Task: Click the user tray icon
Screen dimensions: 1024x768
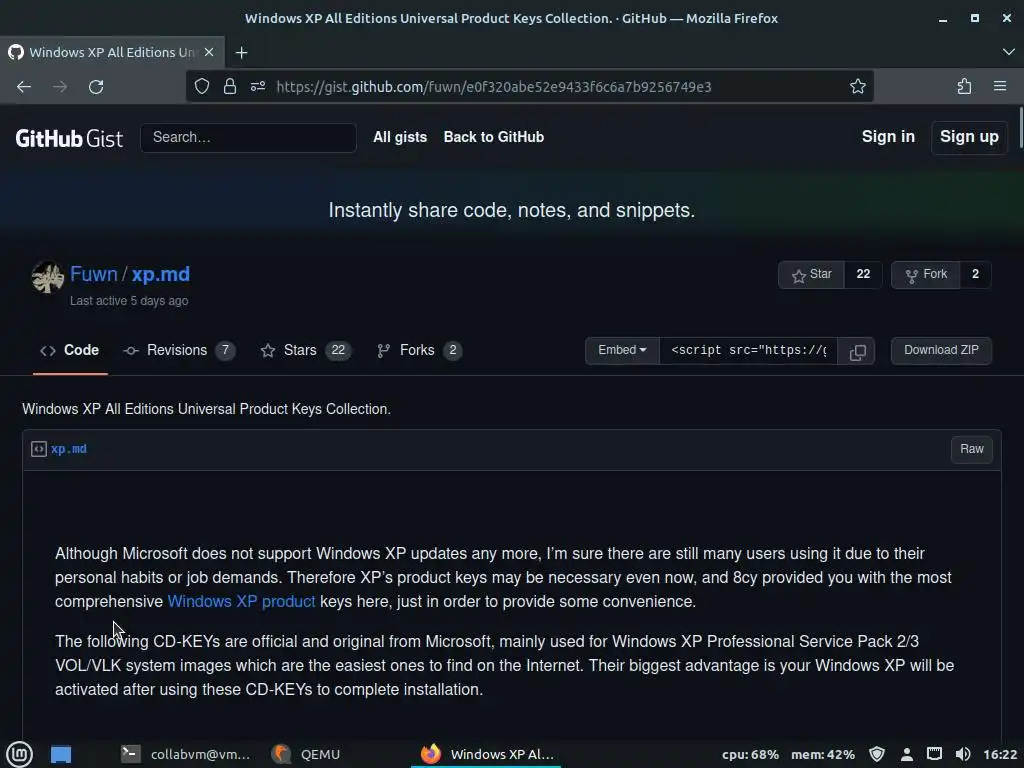Action: pos(906,754)
